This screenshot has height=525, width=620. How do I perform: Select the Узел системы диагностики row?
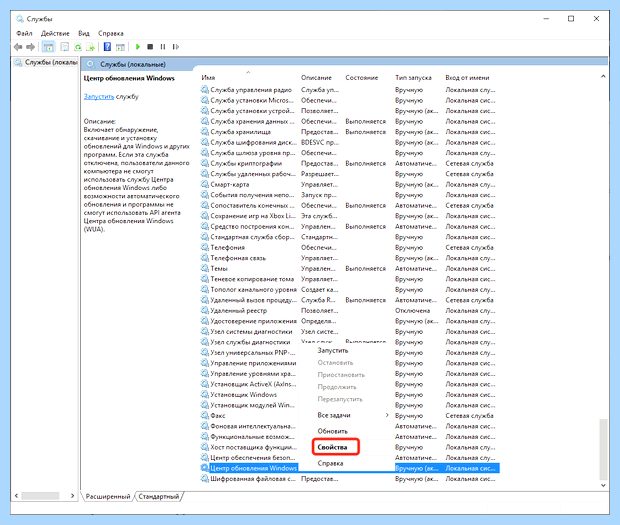[x=350, y=331]
